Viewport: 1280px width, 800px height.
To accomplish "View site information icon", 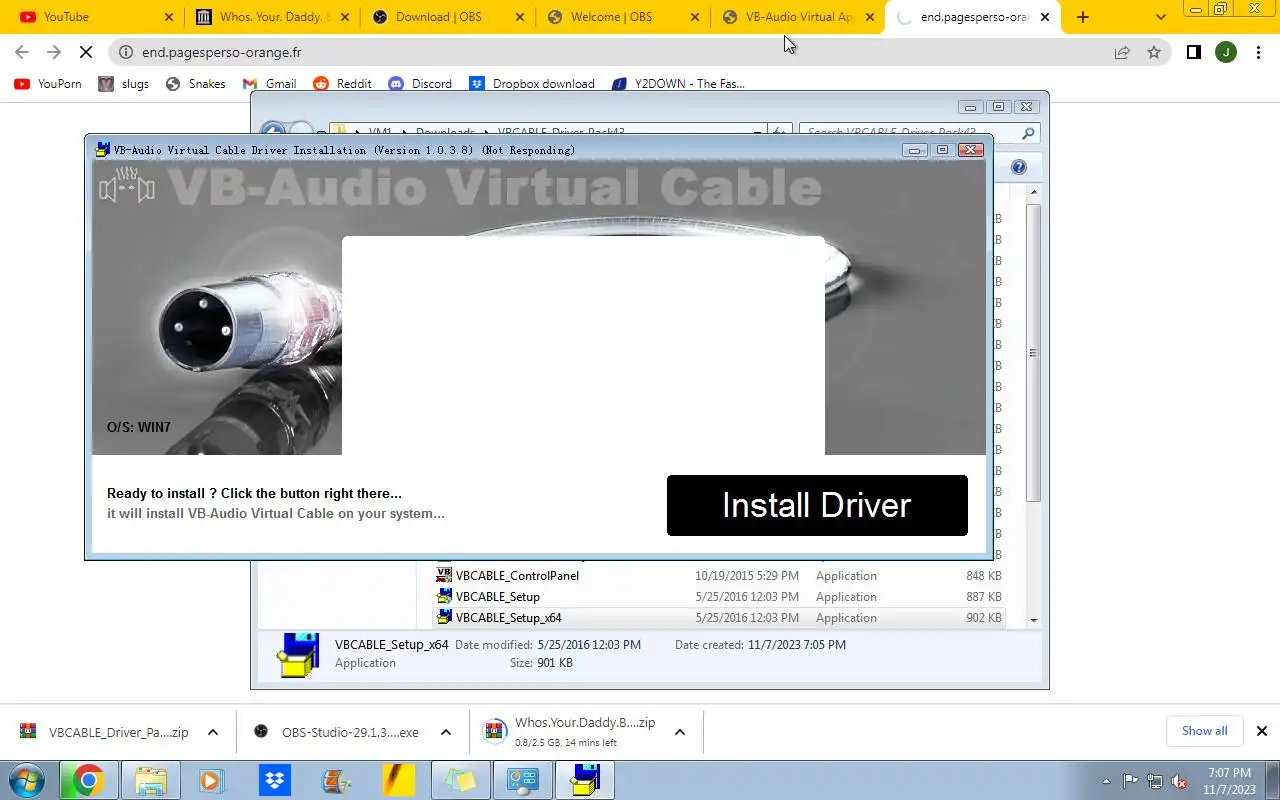I will (125, 52).
